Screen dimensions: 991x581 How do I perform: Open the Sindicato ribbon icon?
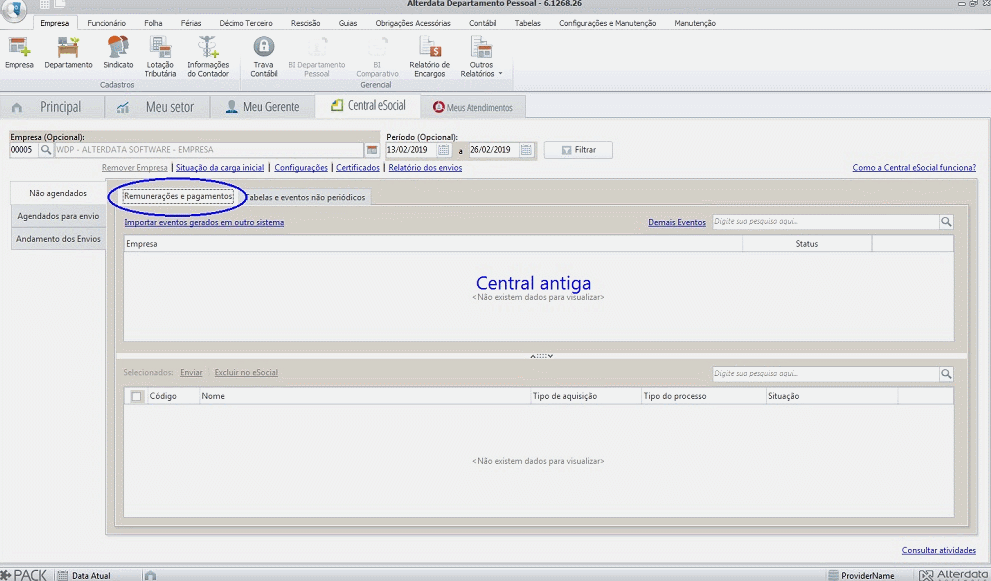point(118,52)
